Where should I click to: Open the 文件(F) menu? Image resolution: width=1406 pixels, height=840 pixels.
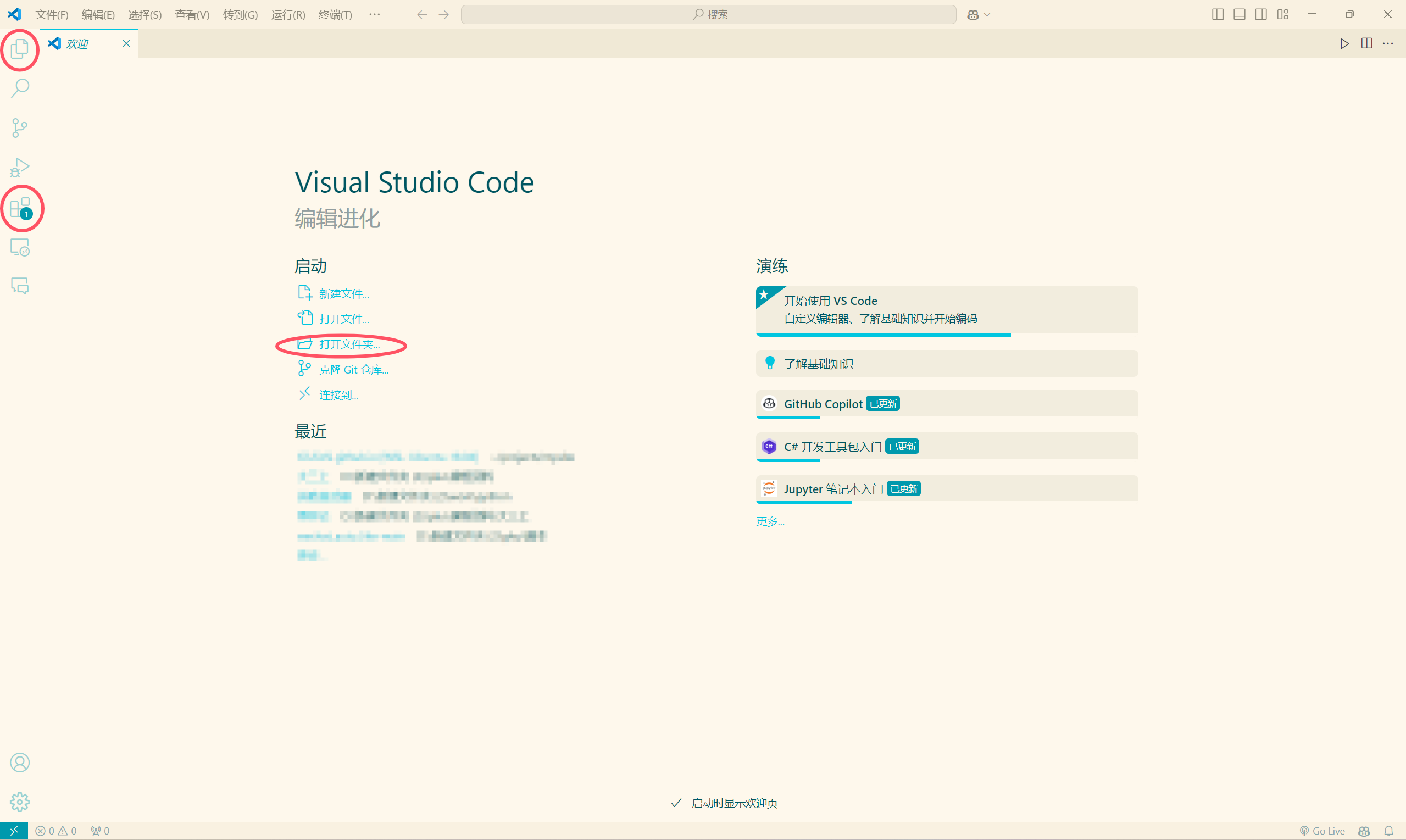coord(52,15)
